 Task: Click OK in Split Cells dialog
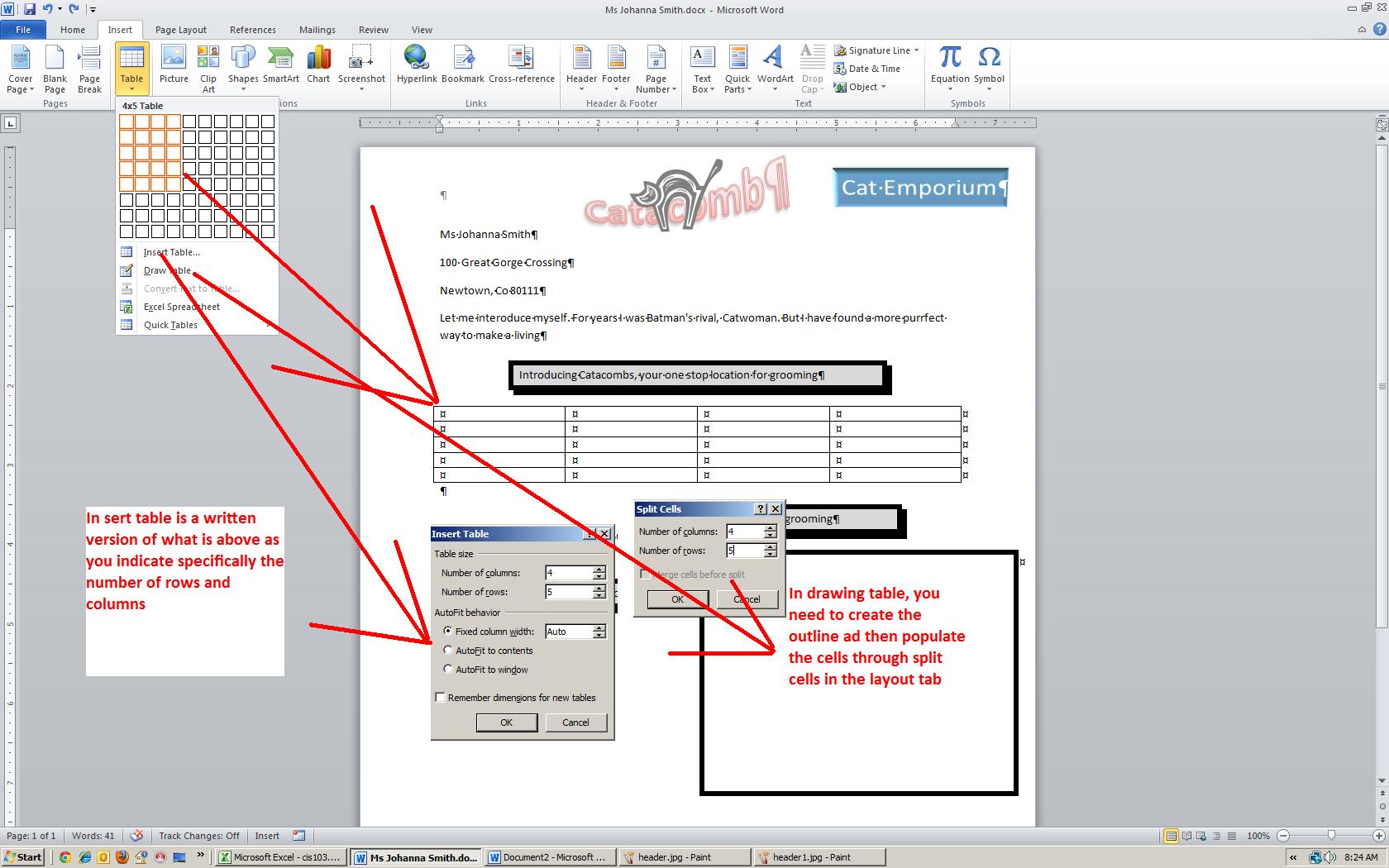677,599
